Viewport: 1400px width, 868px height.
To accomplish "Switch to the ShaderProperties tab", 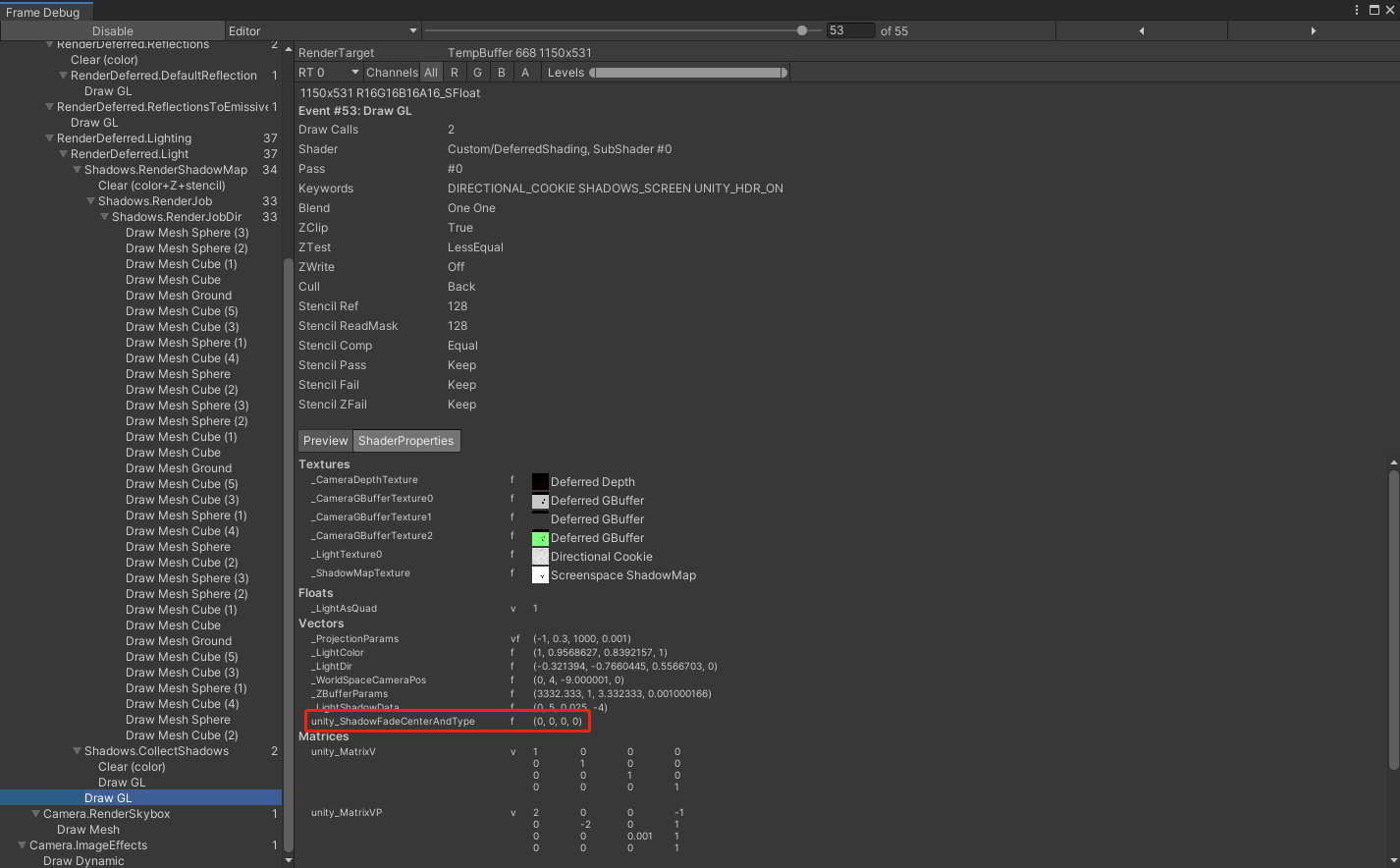I will coord(406,441).
